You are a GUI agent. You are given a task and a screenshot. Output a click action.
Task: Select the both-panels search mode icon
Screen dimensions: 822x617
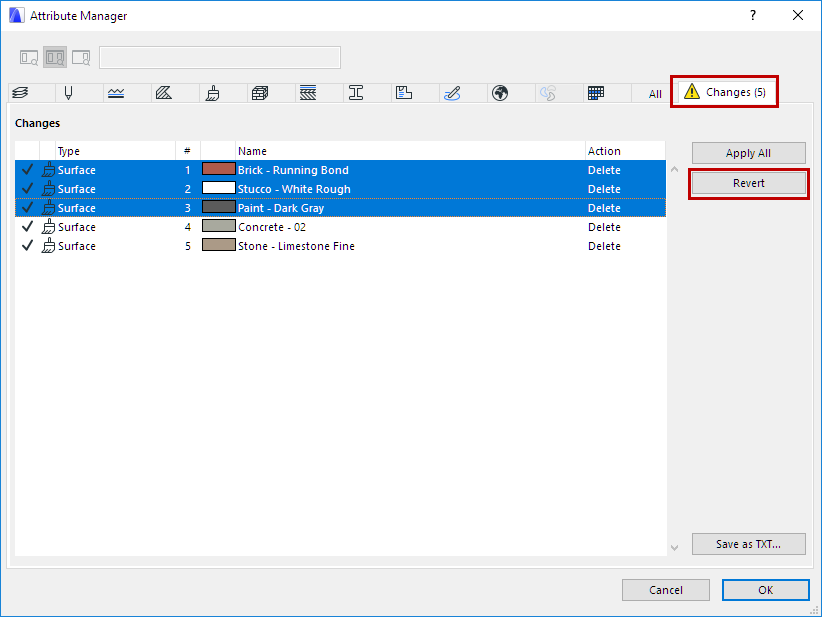click(55, 57)
